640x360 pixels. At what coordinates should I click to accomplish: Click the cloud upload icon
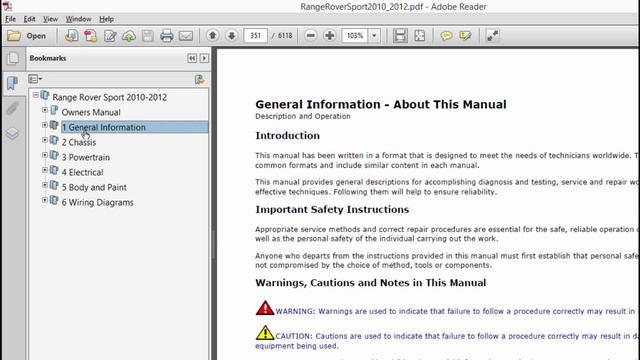pyautogui.click(x=129, y=36)
